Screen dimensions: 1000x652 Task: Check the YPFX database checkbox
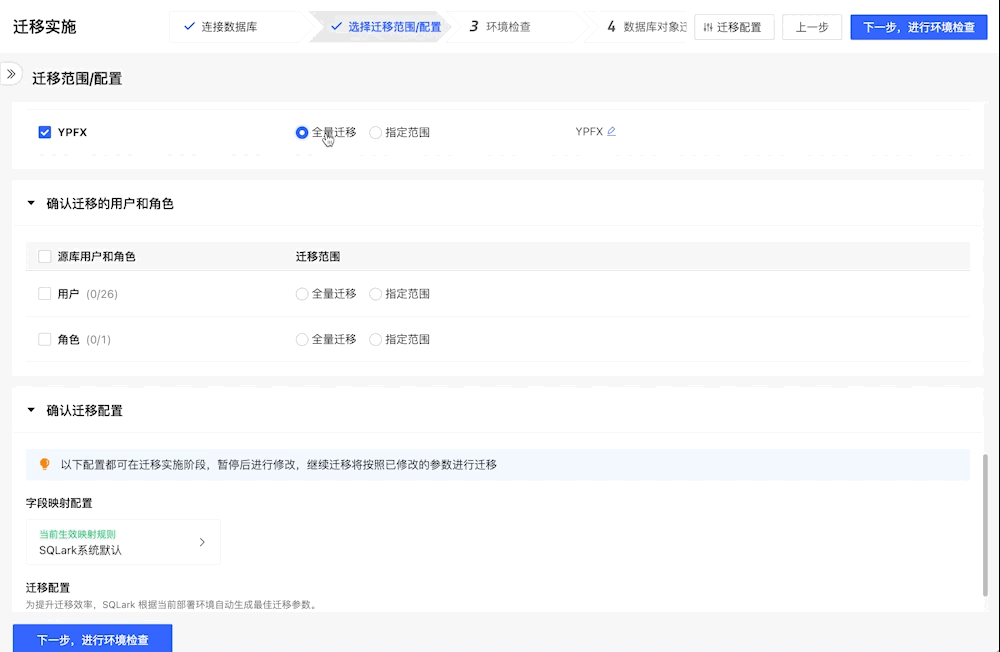(x=44, y=131)
